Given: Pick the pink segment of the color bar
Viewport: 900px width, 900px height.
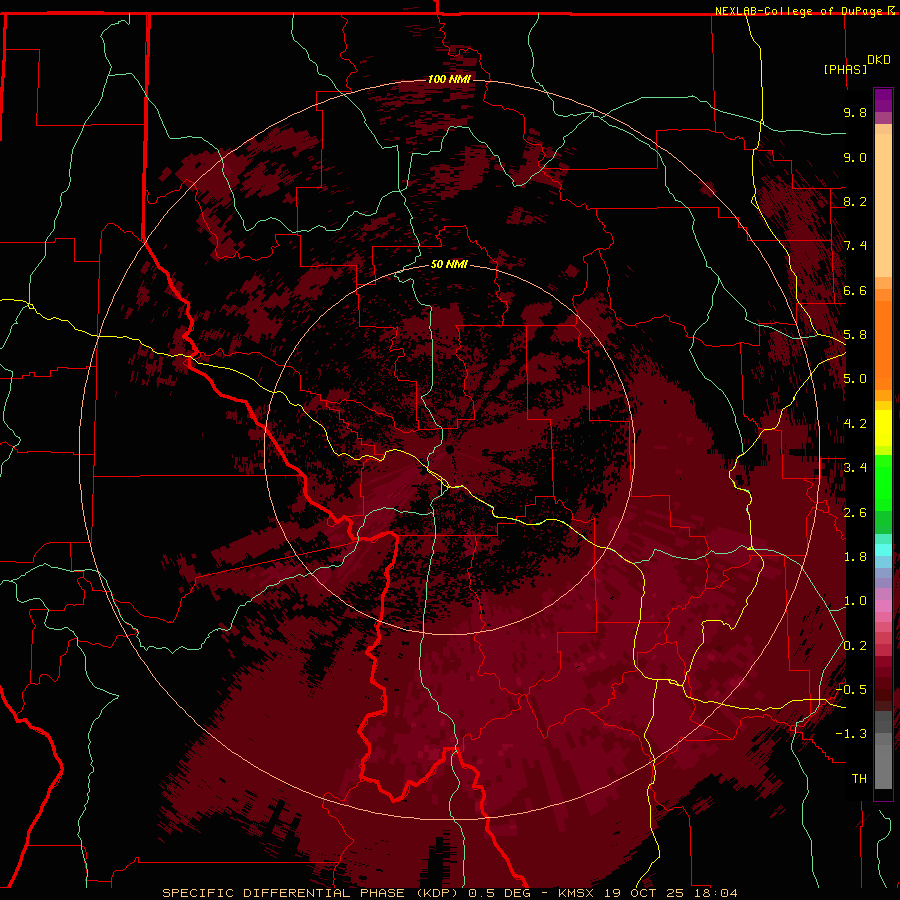Looking at the screenshot, I should point(883,606).
